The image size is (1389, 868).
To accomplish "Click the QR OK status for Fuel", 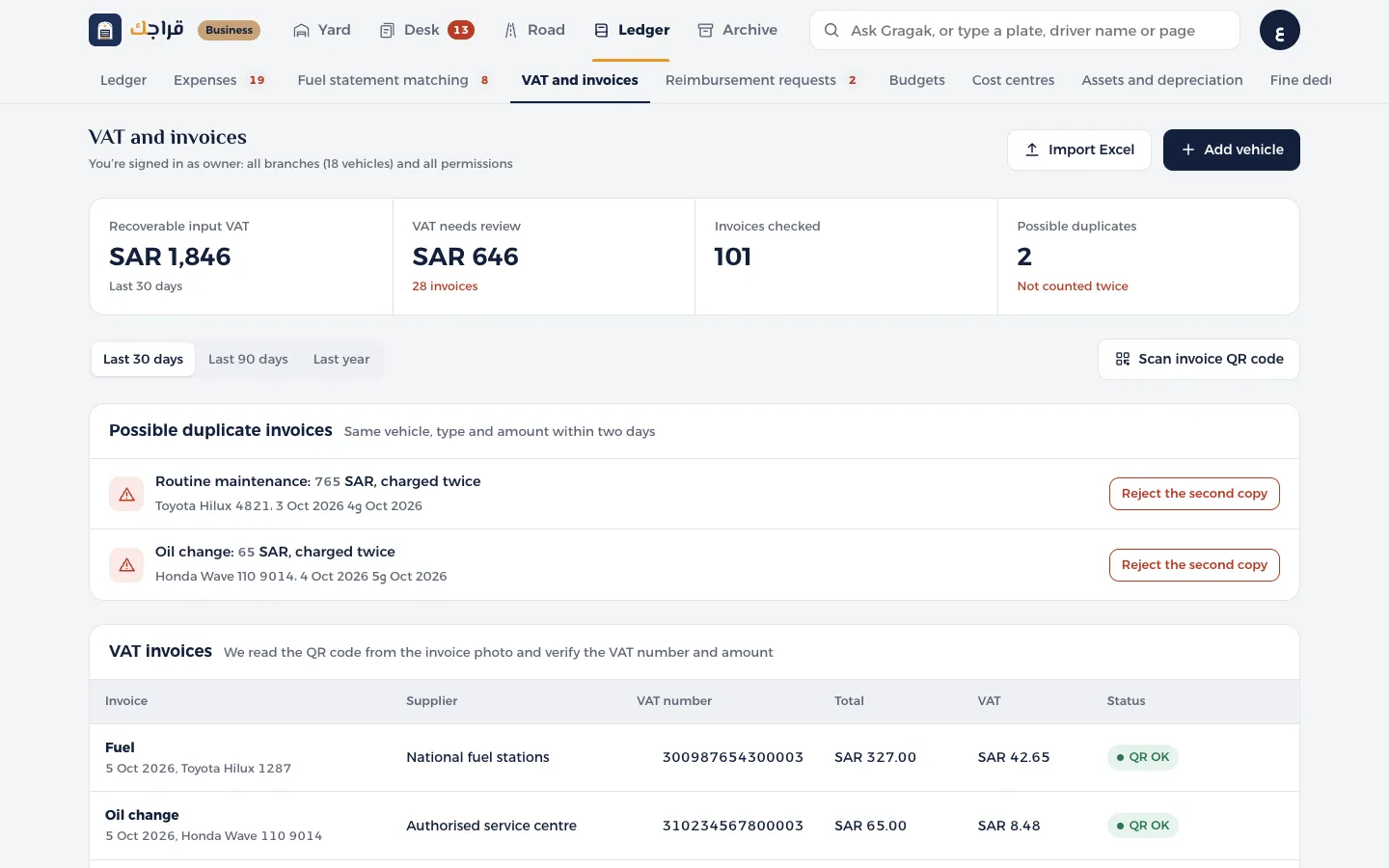I will 1143,757.
